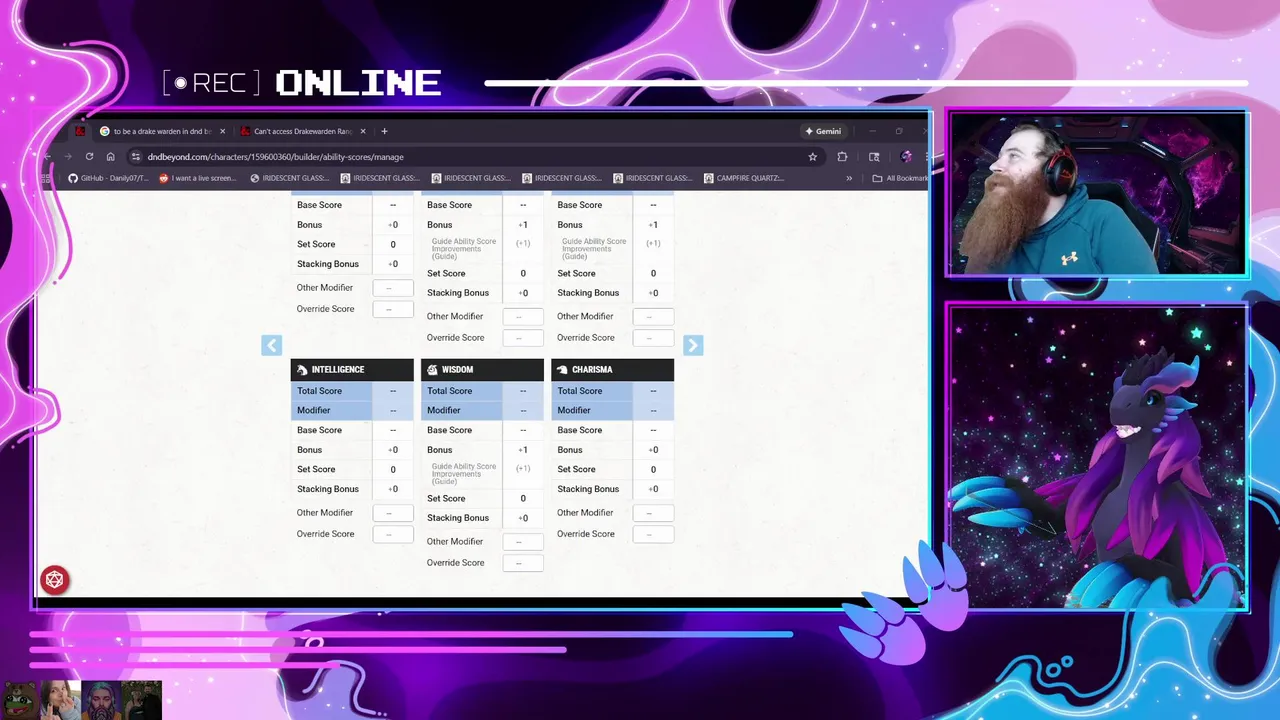
Task: Click Override Score field above Charisma card
Action: coord(653,338)
